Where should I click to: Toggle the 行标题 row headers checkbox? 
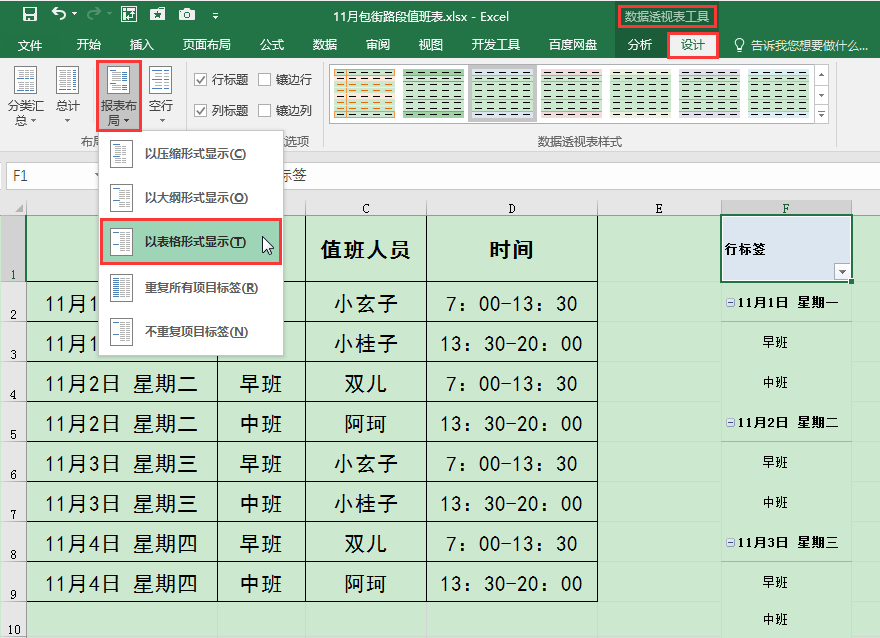(x=201, y=80)
